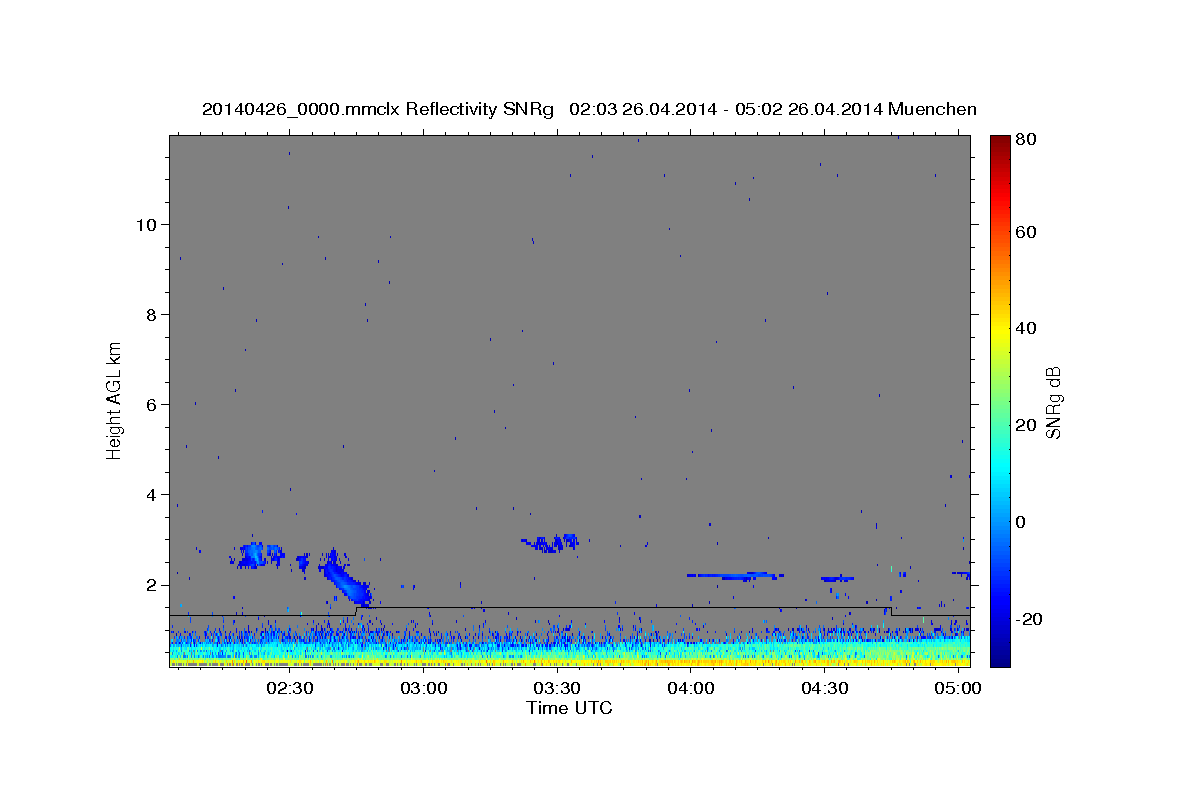Click the colorbar value 80
Screen dimensions: 1200x800
tap(1024, 140)
